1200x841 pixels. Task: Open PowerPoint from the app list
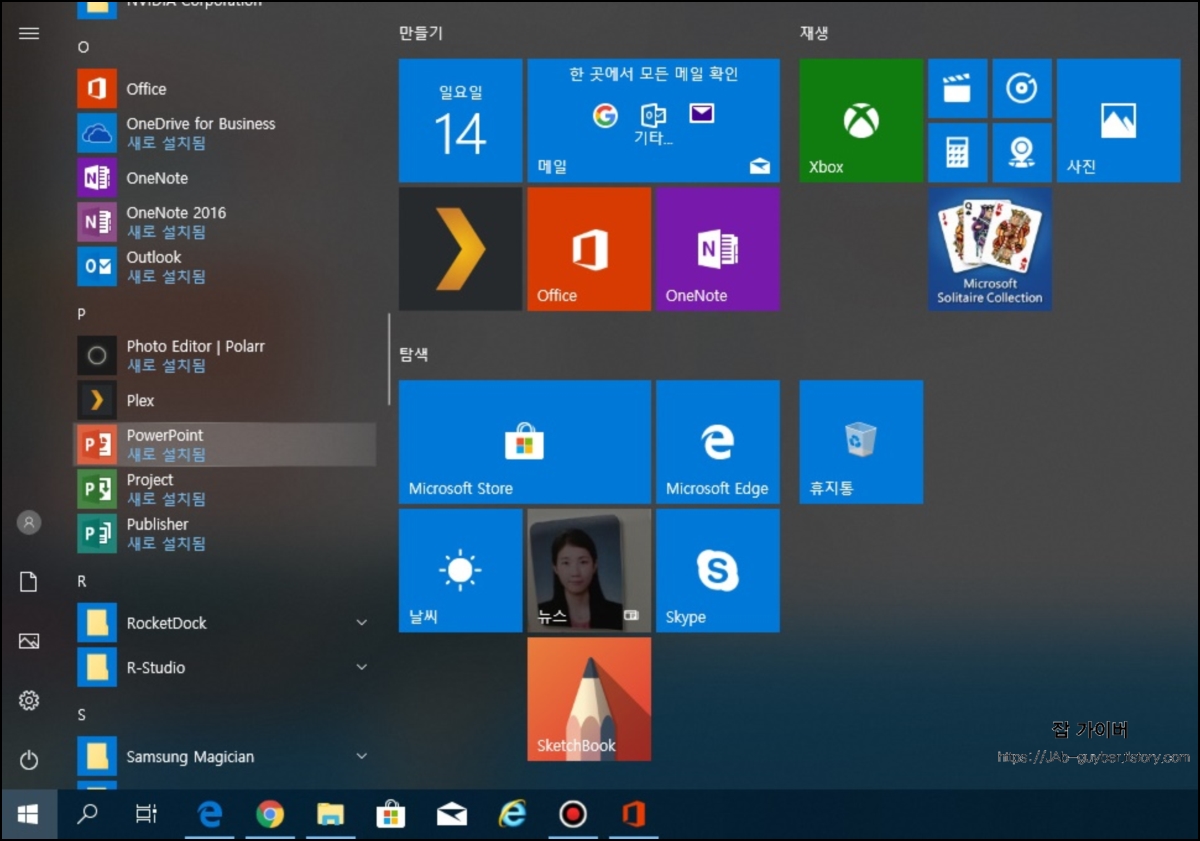pos(225,444)
